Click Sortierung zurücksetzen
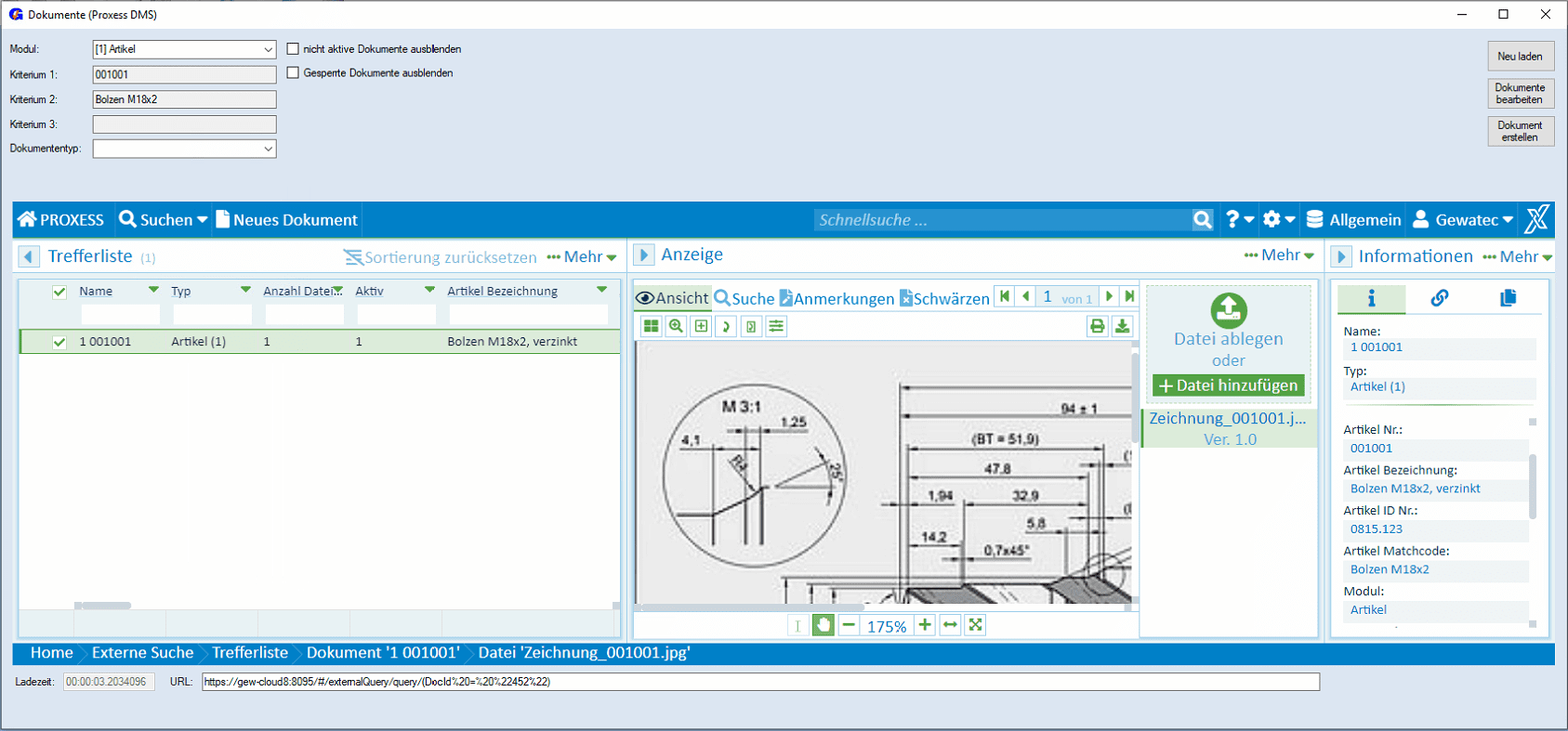Viewport: 1568px width, 731px height. 441,257
